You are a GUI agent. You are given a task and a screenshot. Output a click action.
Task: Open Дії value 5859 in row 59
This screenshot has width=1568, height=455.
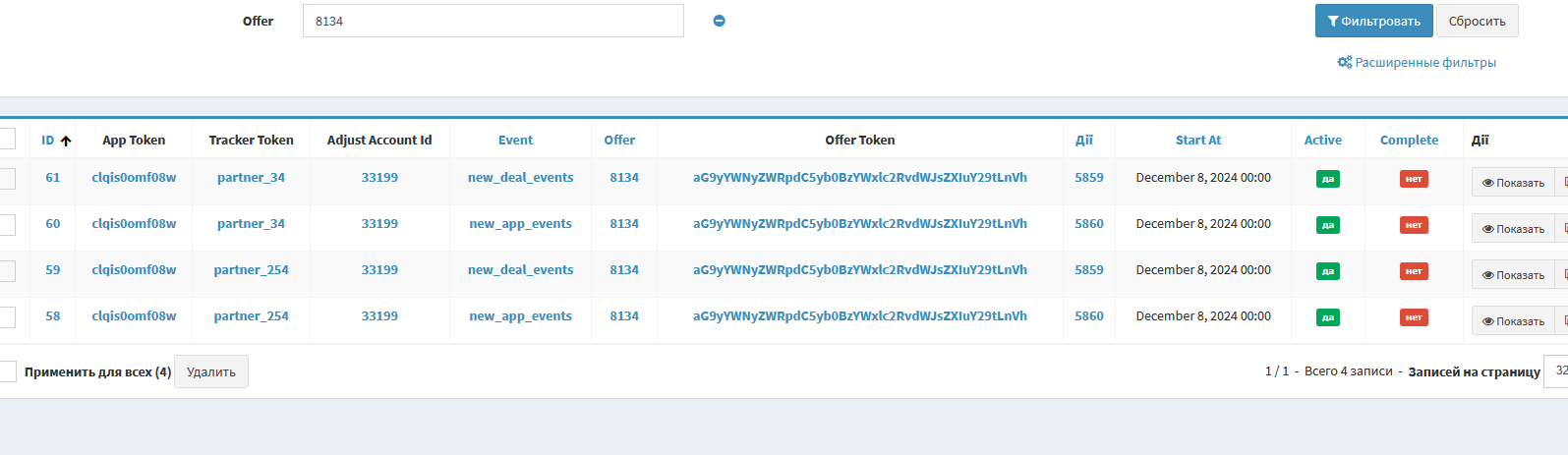1089,270
